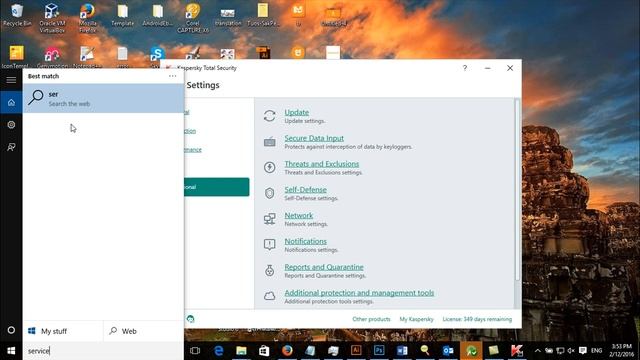Open Additional protection and management tools
This screenshot has height=360, width=640.
point(359,293)
